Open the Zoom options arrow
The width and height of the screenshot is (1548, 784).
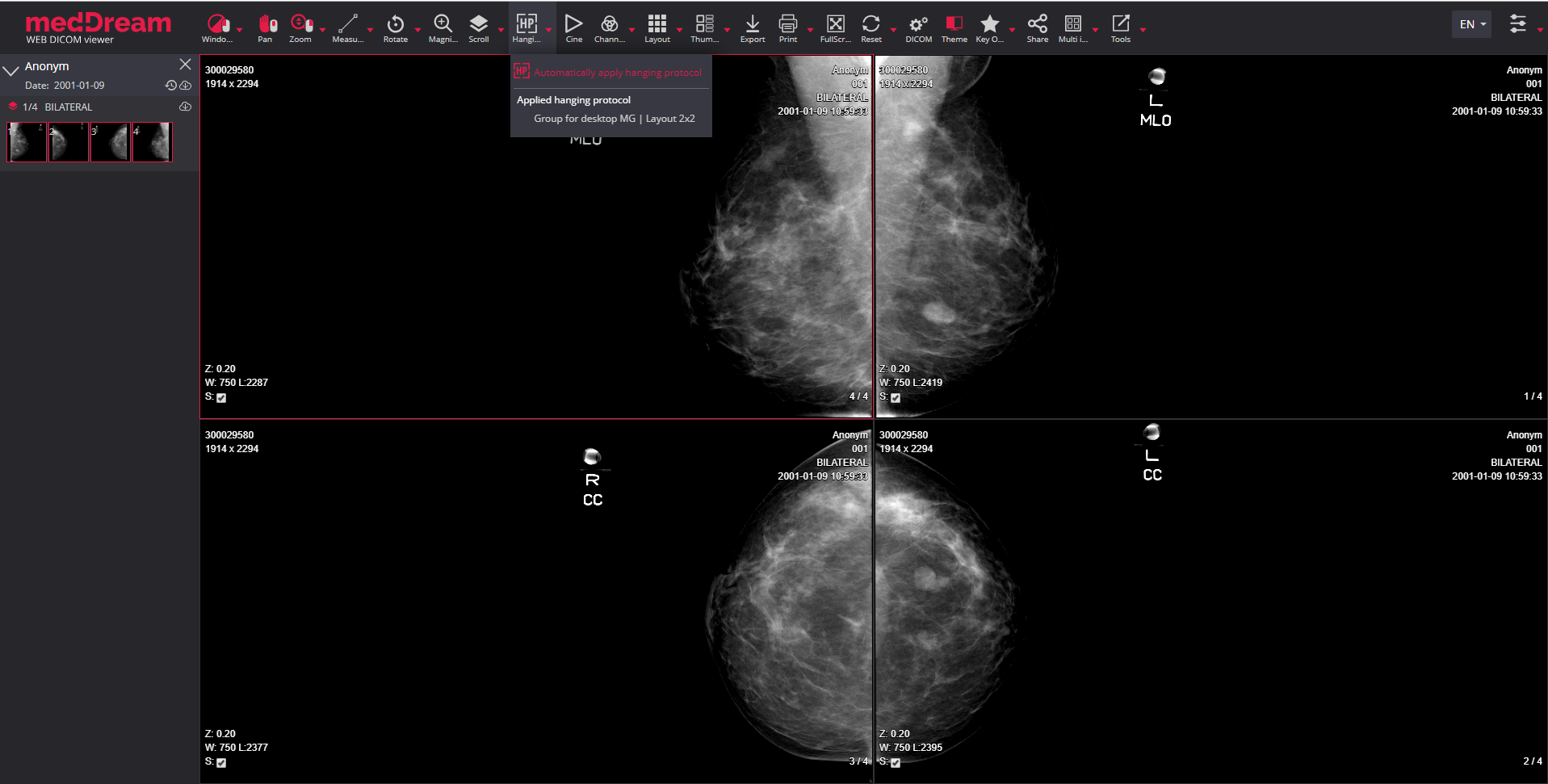[323, 30]
